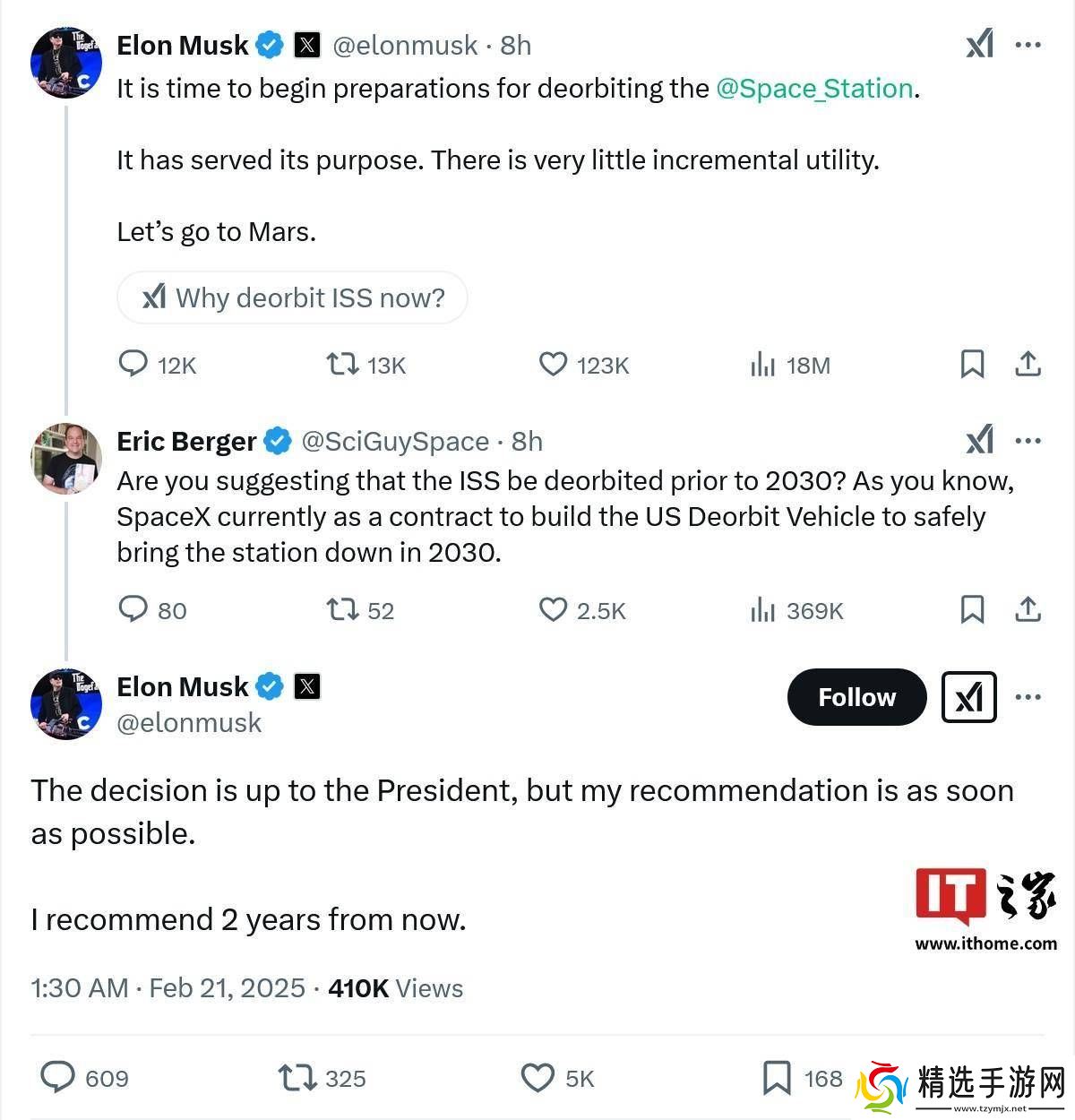View analytics showing 18M views
The image size is (1075, 1120).
(762, 365)
